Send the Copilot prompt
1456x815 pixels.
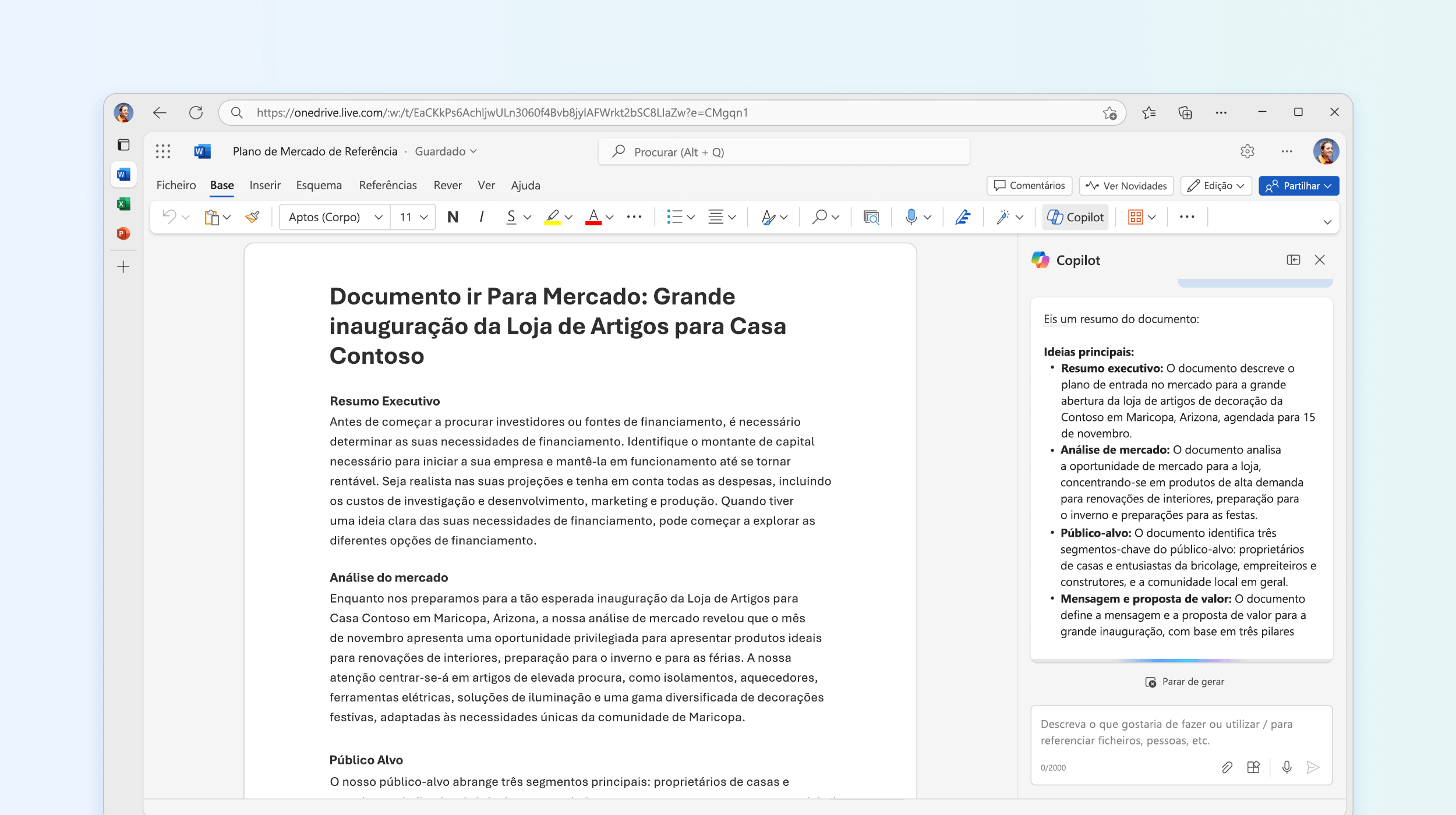pos(1313,767)
